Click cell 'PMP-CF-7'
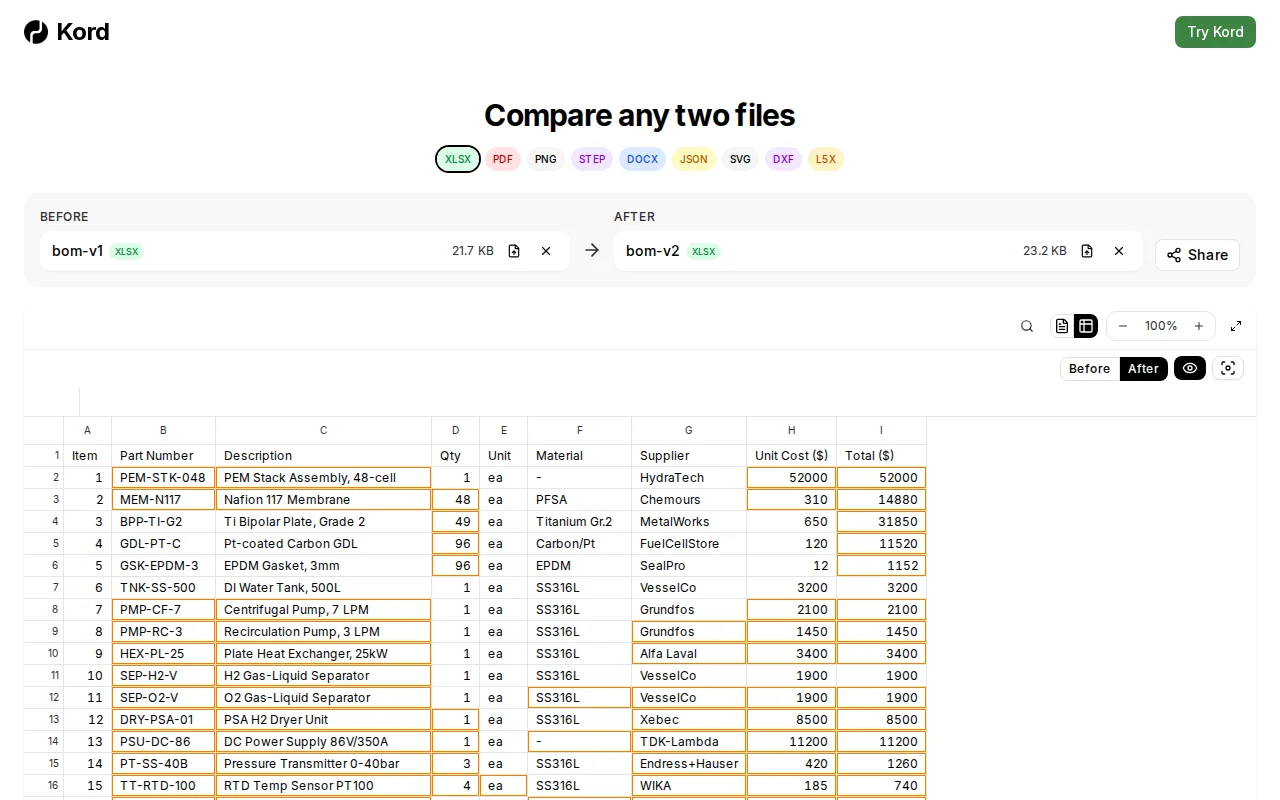Image resolution: width=1280 pixels, height=800 pixels. [x=163, y=610]
